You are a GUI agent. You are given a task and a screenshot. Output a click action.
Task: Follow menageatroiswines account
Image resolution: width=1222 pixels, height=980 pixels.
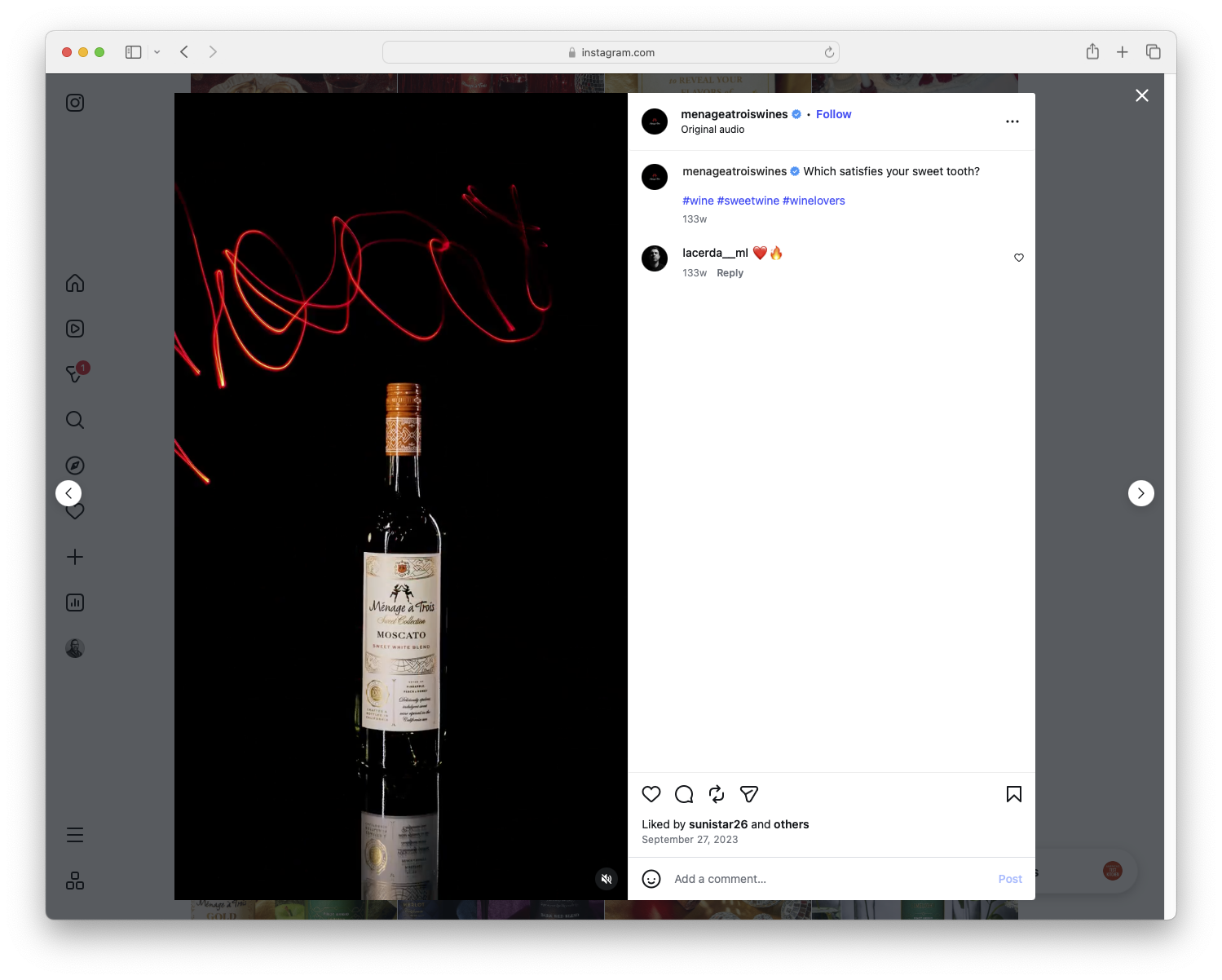[x=833, y=114]
